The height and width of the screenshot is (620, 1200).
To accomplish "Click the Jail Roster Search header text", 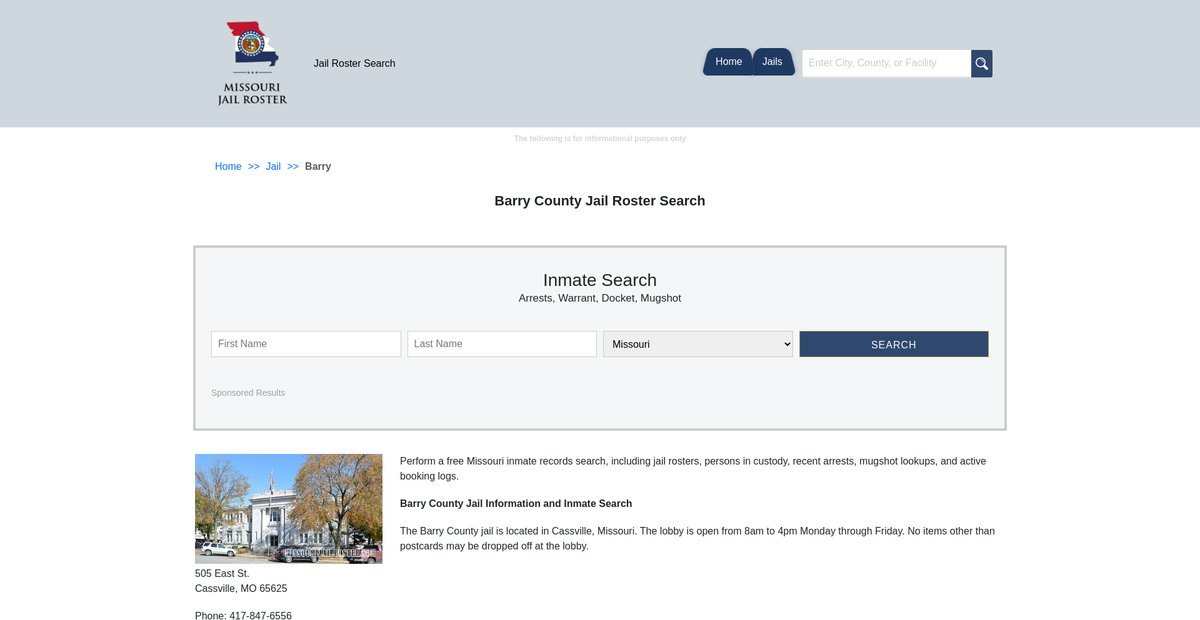I will tap(354, 64).
